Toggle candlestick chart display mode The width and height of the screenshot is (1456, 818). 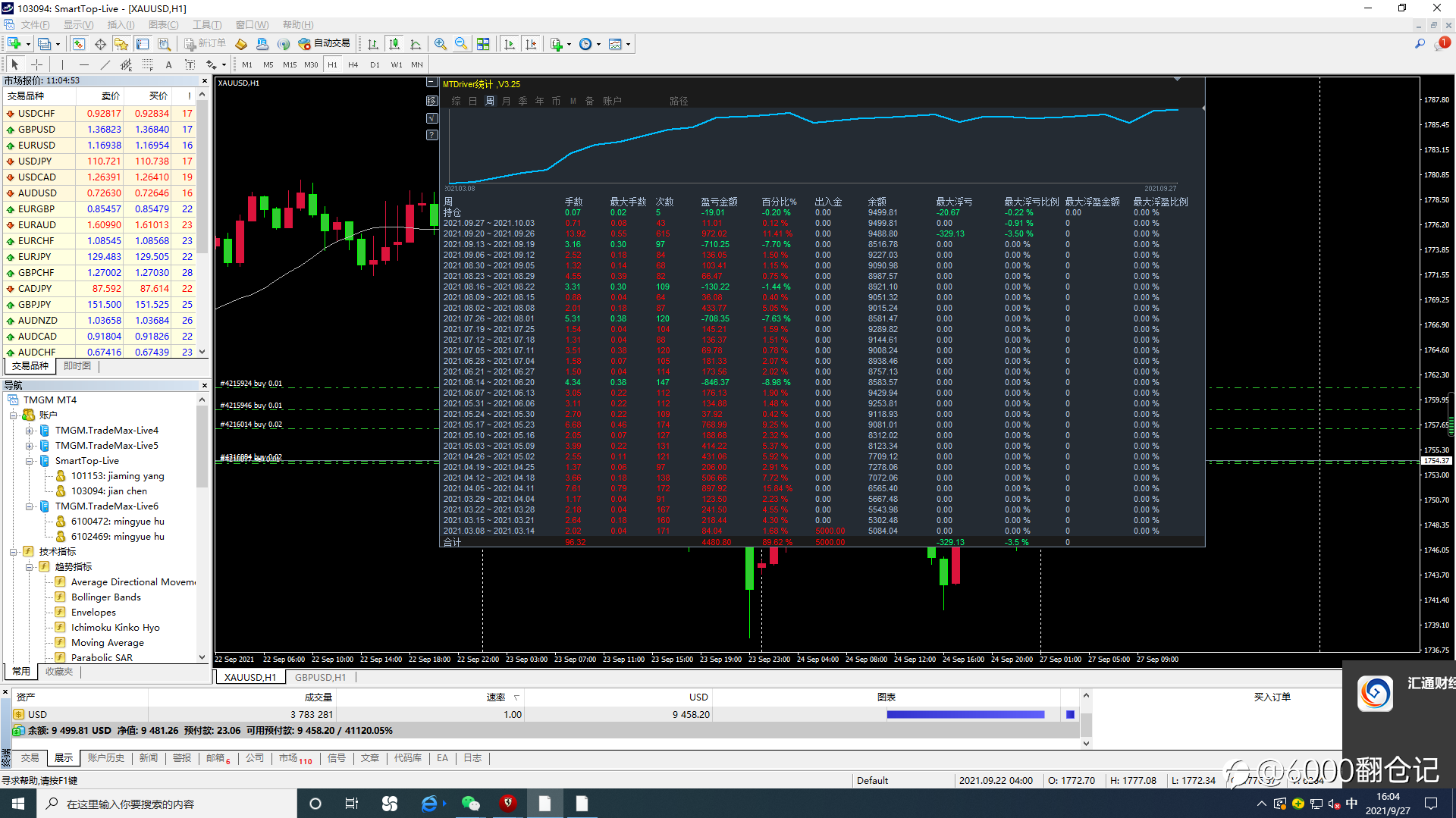[394, 44]
